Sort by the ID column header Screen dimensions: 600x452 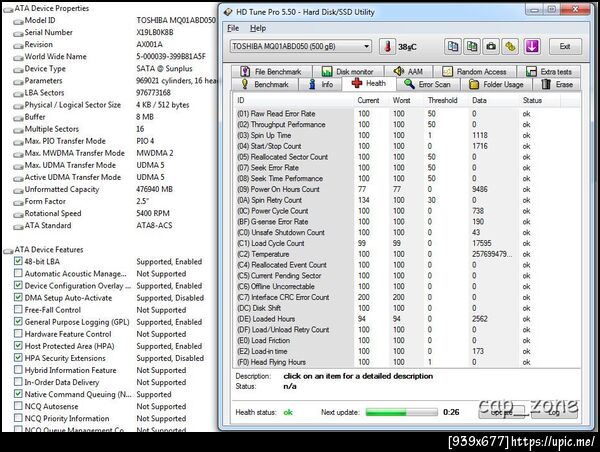[x=293, y=100]
